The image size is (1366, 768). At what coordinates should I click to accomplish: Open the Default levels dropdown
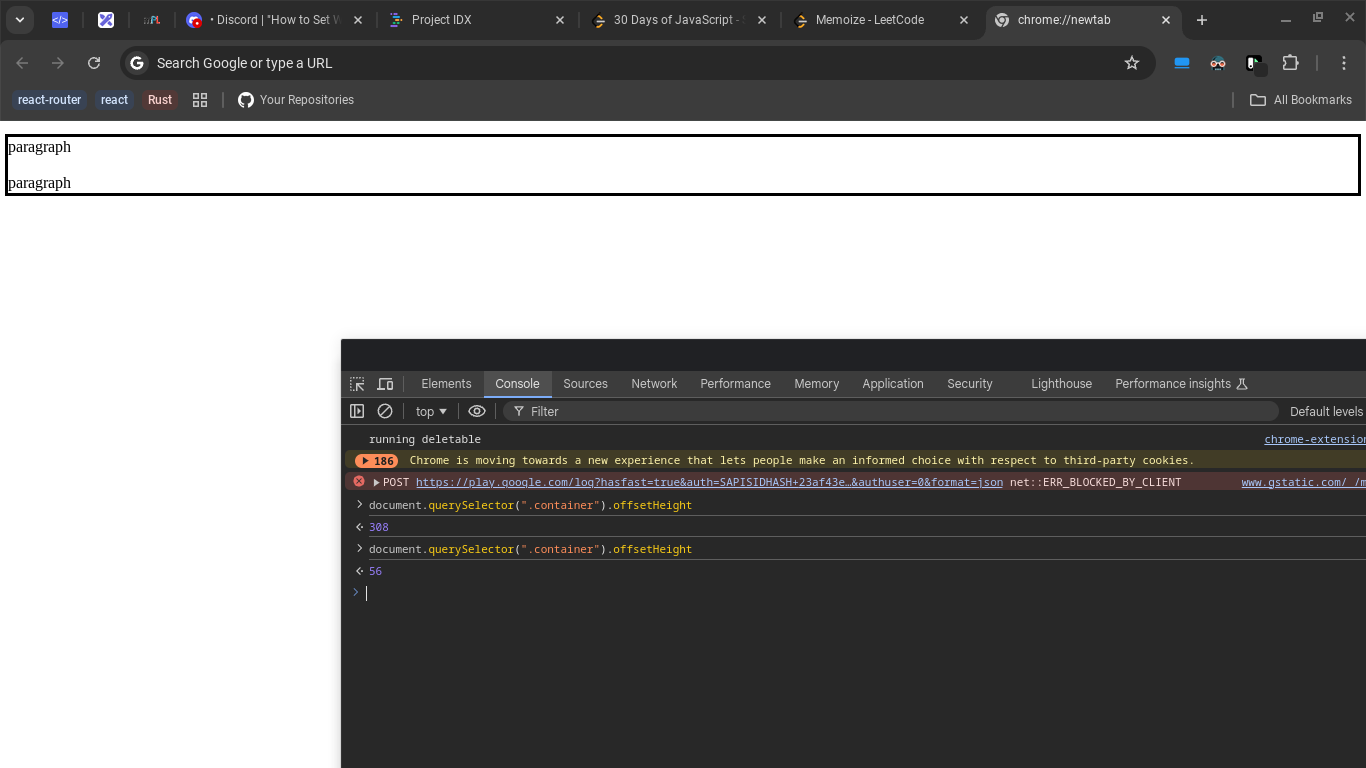pos(1327,411)
